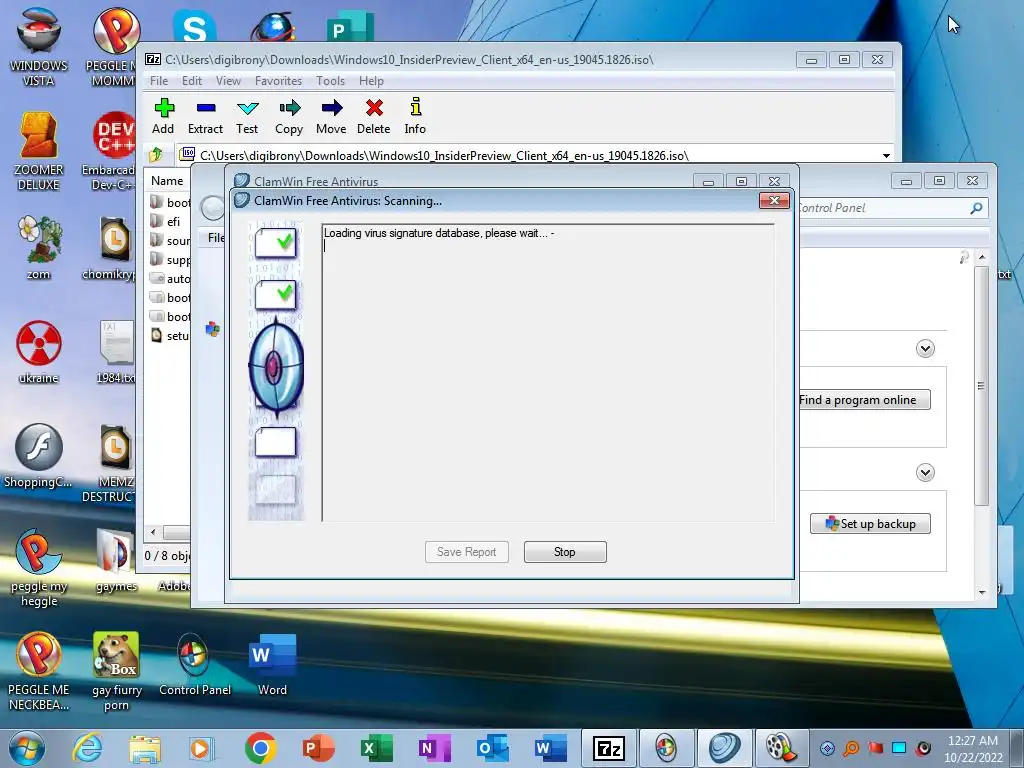Switch to the ClamWin taskbar button
This screenshot has width=1024, height=768.
tap(724, 748)
